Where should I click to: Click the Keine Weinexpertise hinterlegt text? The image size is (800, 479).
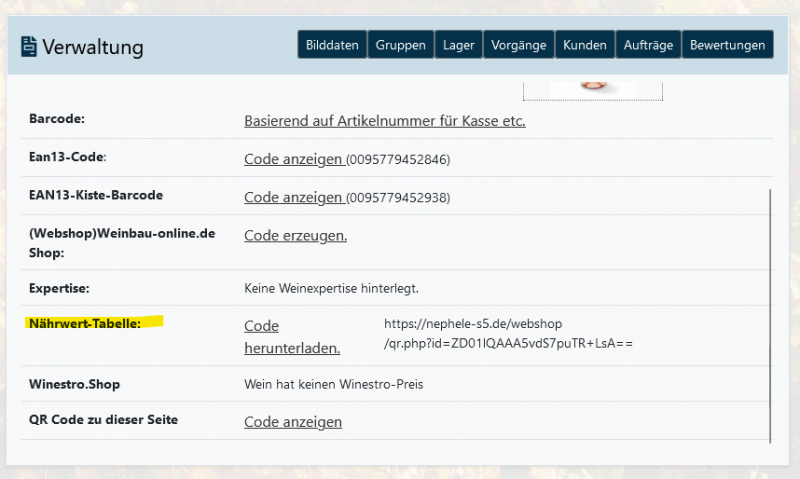click(x=331, y=288)
